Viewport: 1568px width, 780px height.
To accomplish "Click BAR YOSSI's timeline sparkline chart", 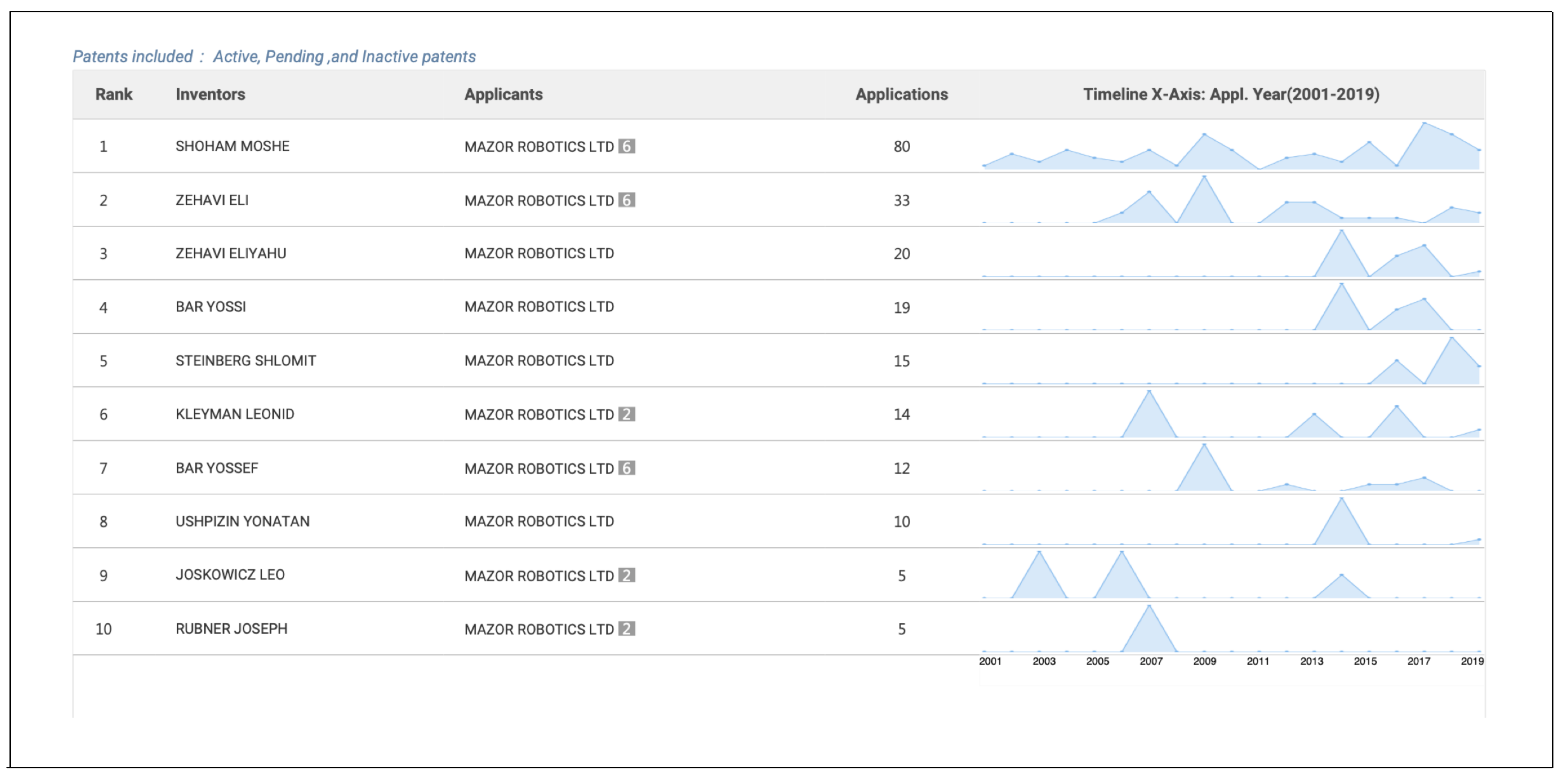I will click(1231, 307).
